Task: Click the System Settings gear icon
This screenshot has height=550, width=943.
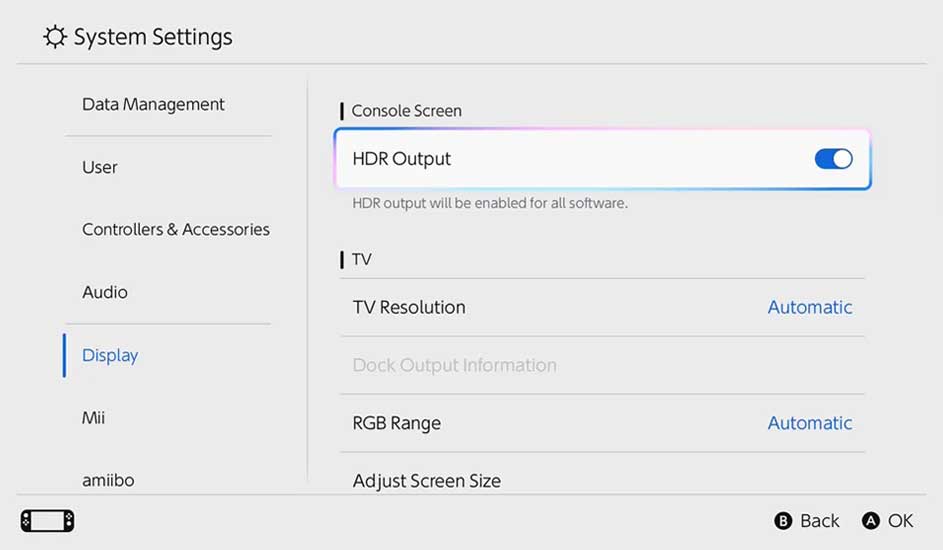Action: [55, 38]
